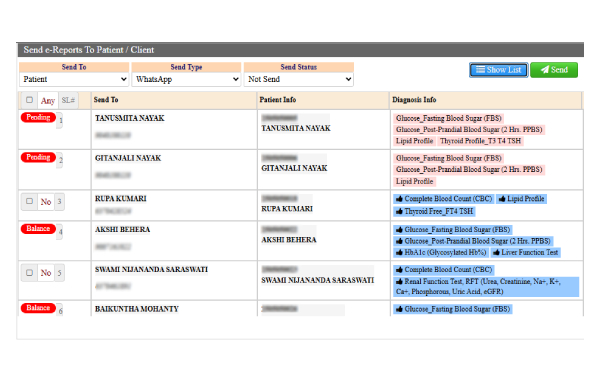
Task: Click the No label in RUPA KUMARI row
Action: tap(46, 202)
